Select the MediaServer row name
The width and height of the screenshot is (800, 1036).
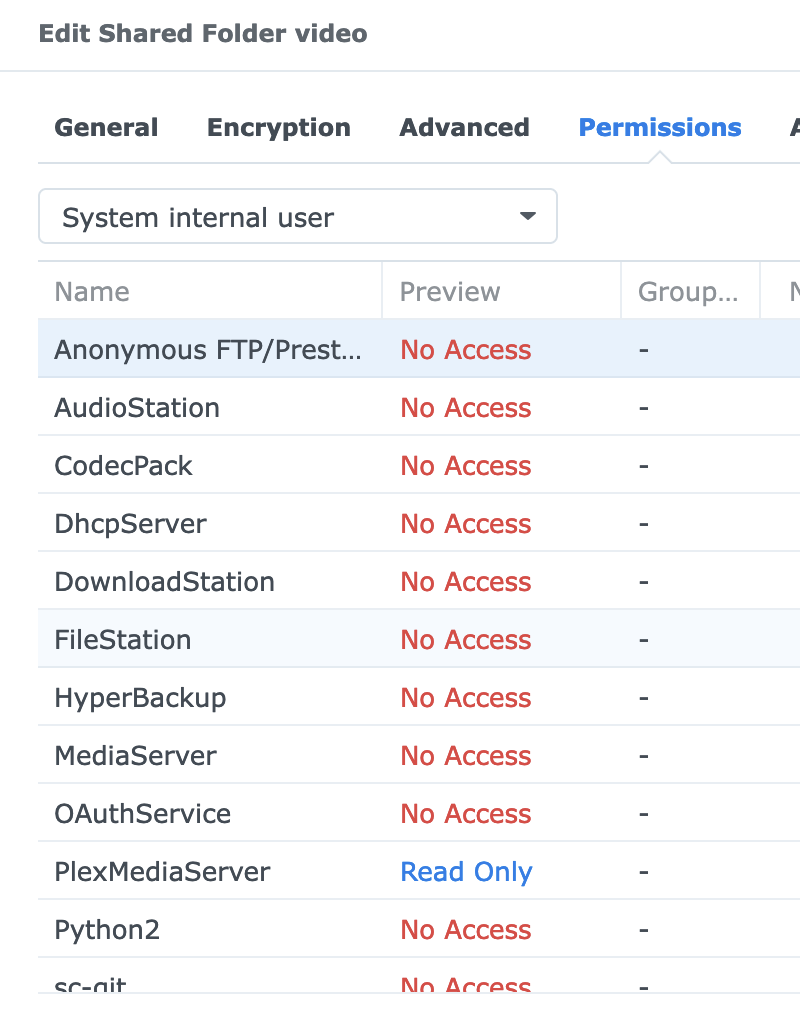(135, 756)
